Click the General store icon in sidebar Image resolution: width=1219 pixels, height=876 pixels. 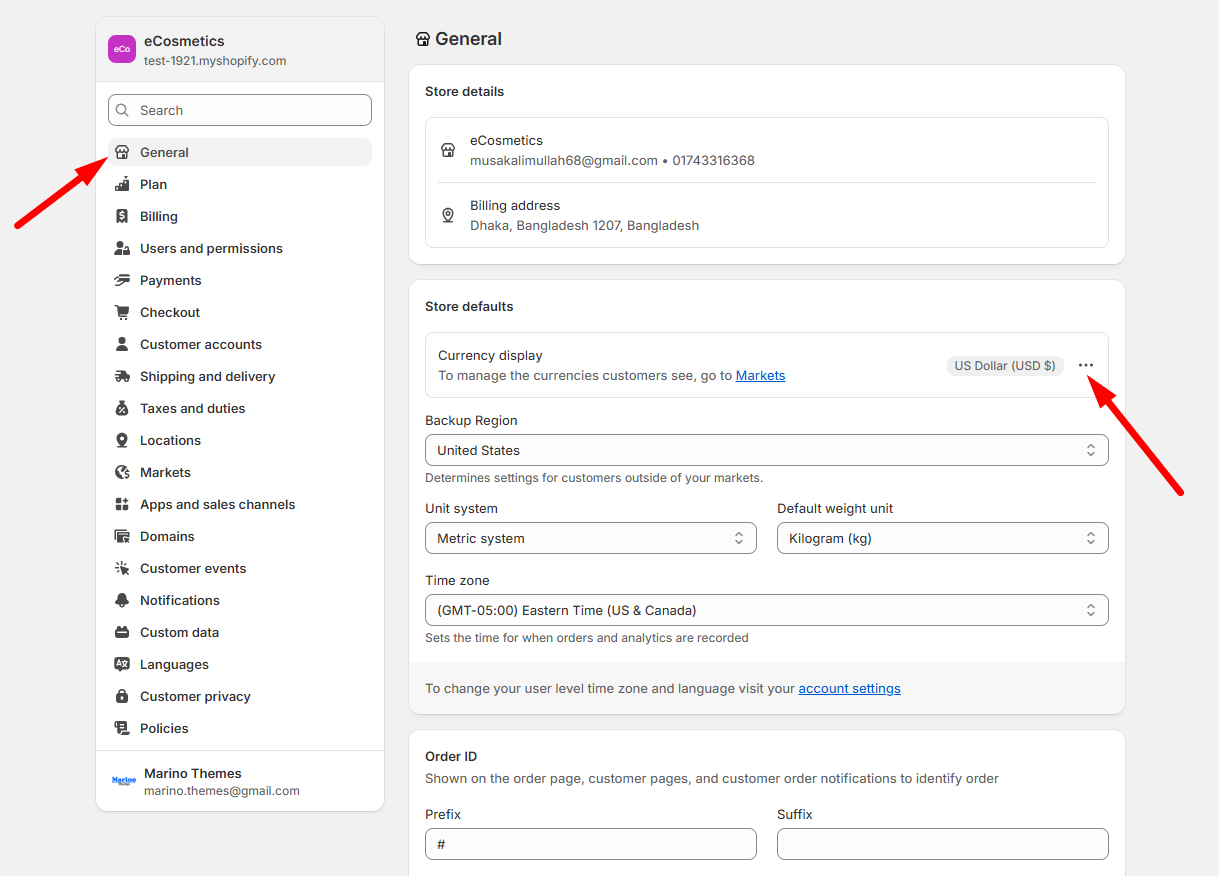coord(122,152)
